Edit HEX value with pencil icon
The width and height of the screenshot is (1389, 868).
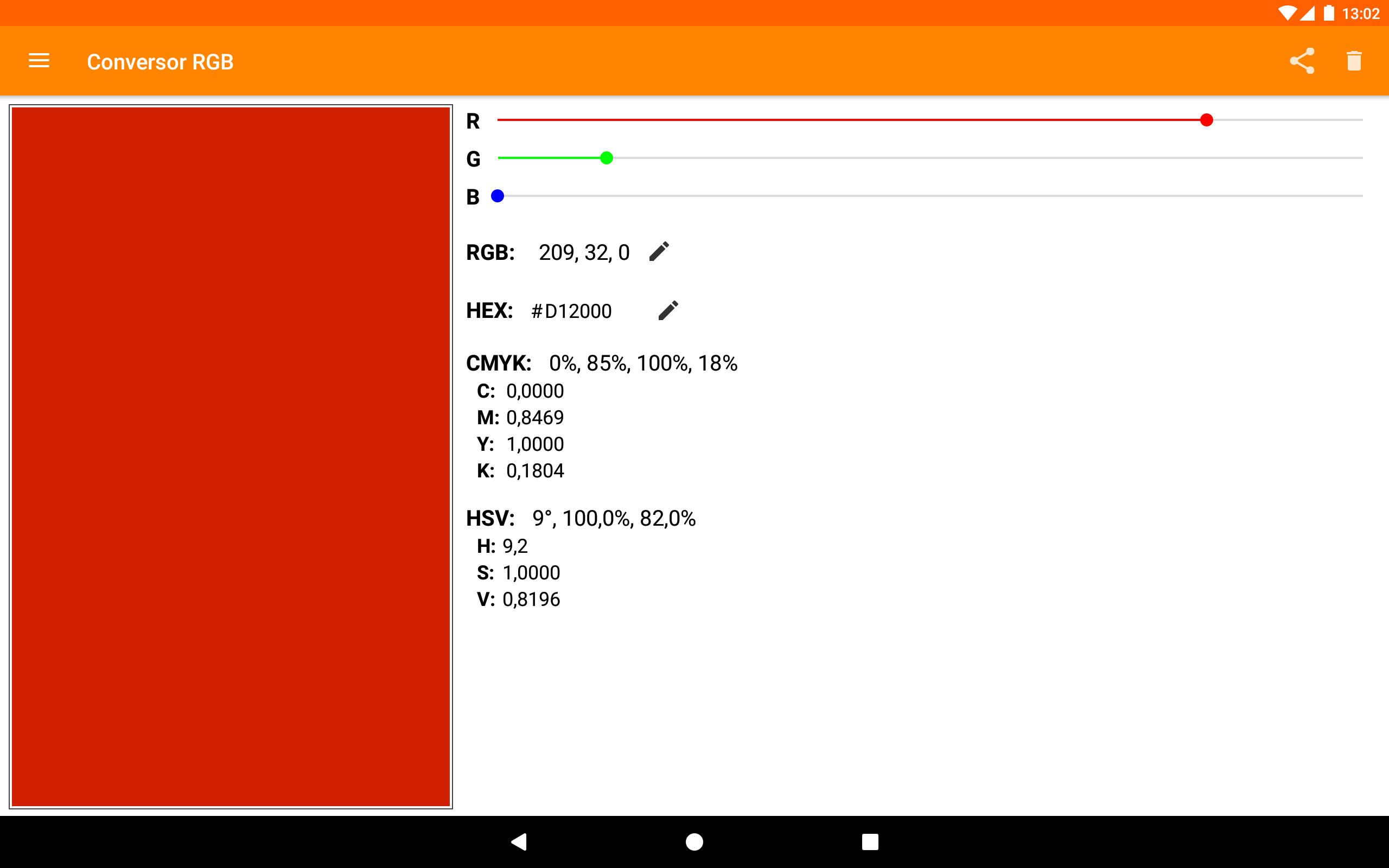668,310
